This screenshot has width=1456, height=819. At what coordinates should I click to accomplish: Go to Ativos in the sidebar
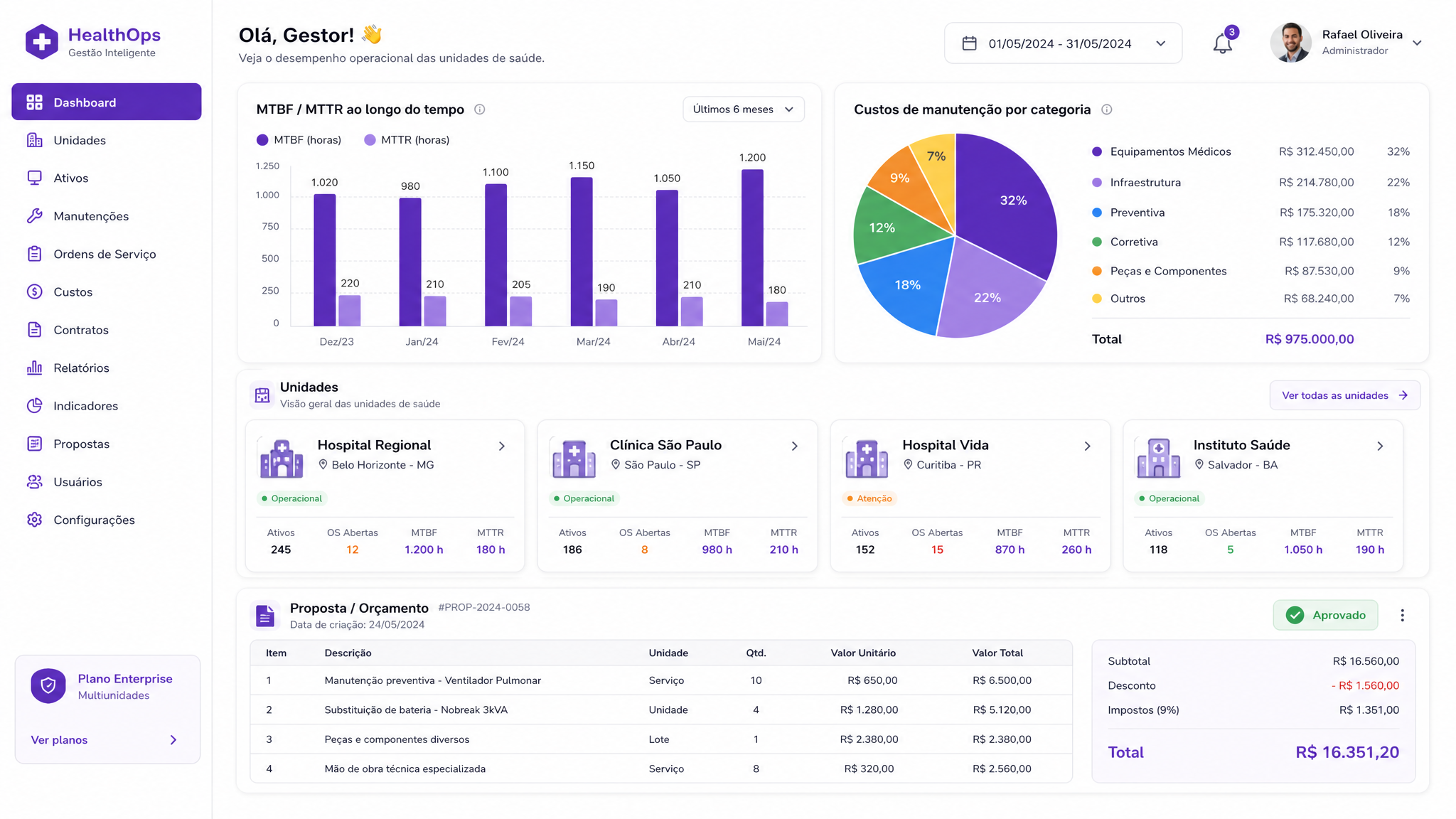coord(107,178)
